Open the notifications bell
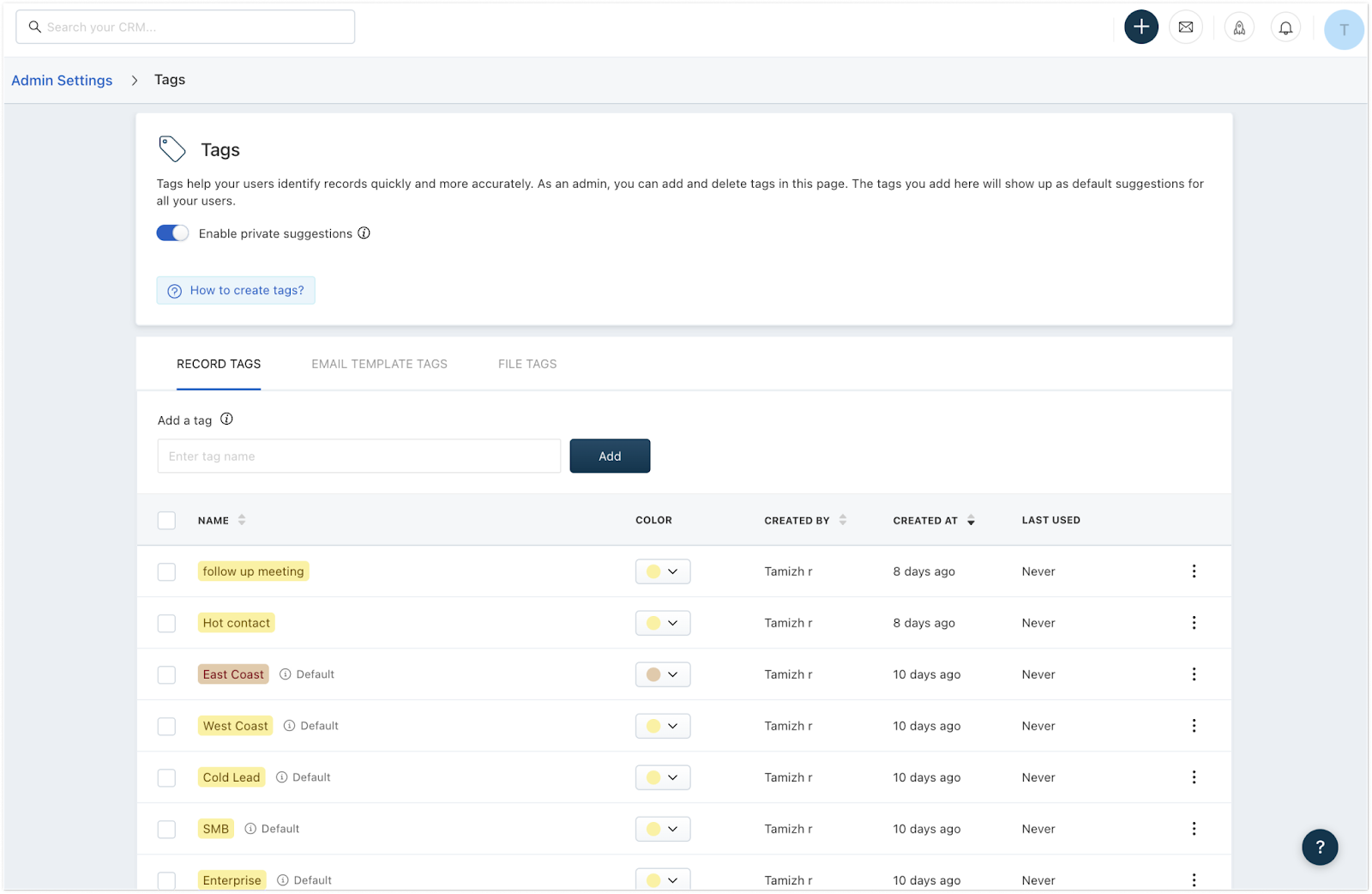 (x=1285, y=28)
